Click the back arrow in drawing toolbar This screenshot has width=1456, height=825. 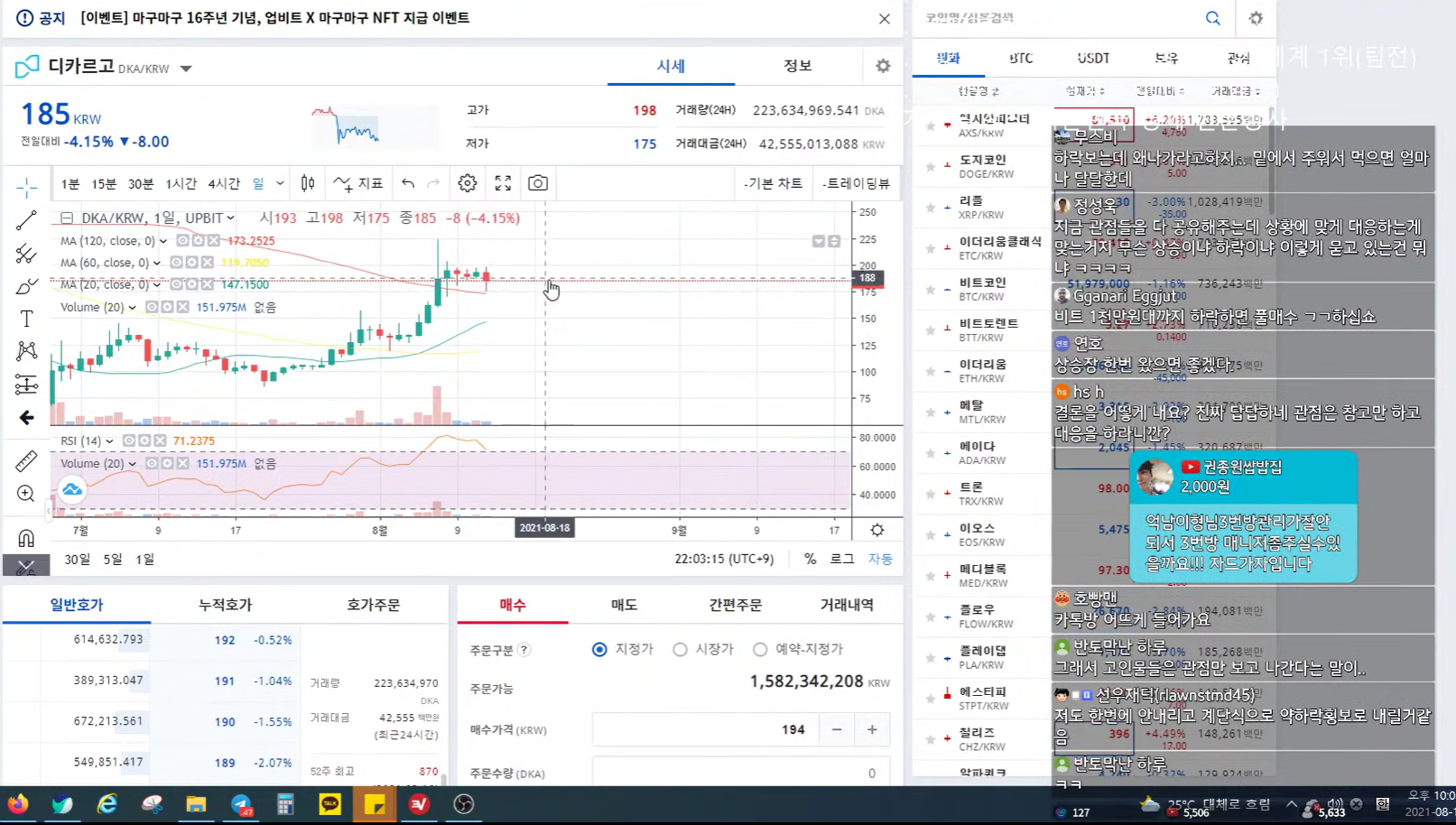click(x=26, y=417)
